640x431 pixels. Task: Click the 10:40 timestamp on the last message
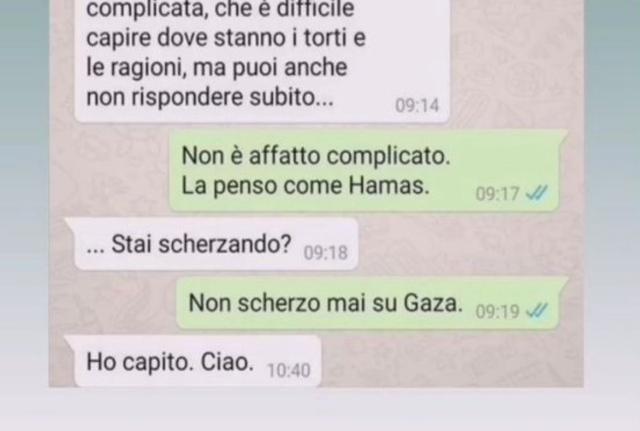[289, 371]
